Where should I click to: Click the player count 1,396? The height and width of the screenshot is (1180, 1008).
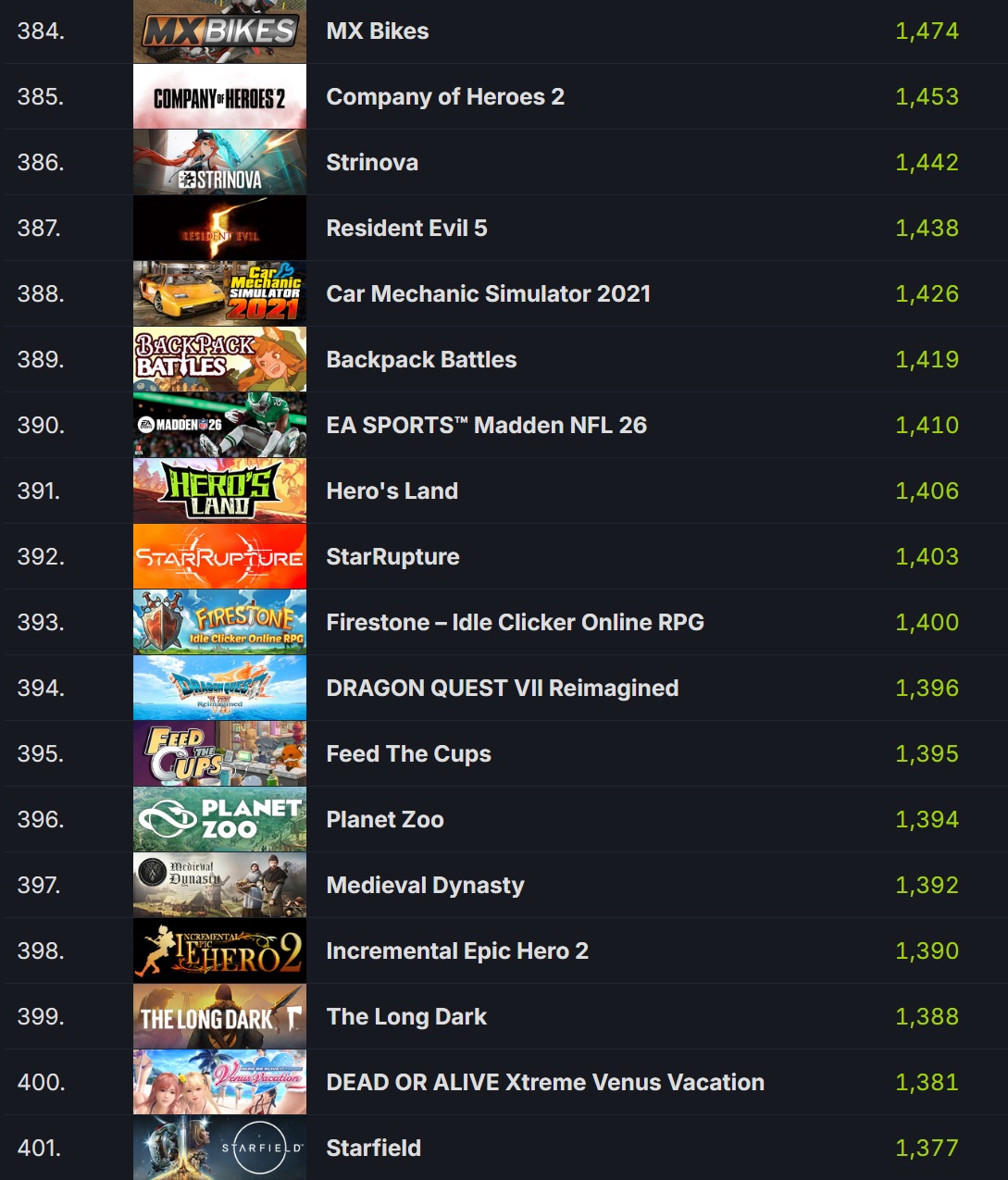point(927,689)
